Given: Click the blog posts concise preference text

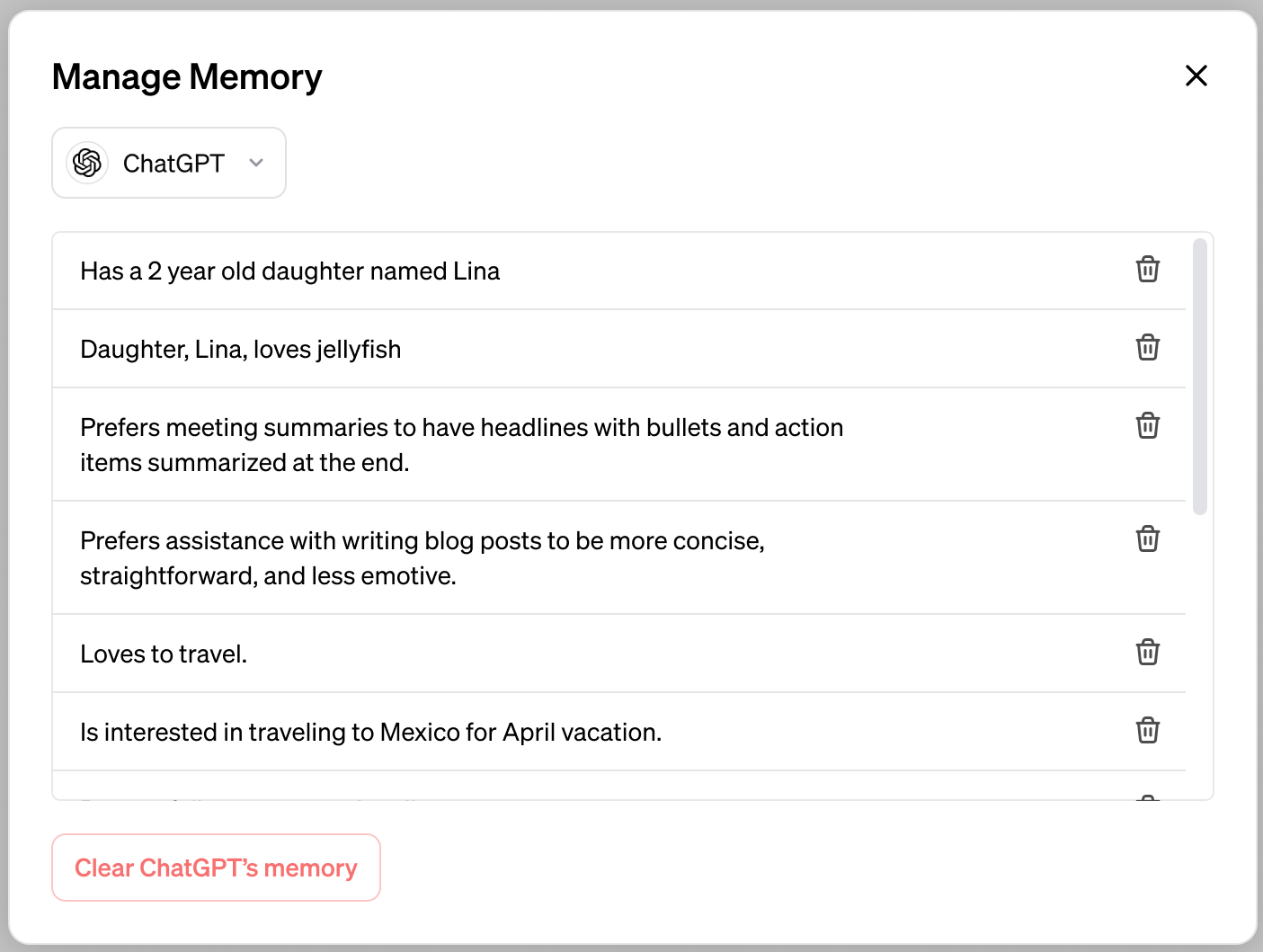Looking at the screenshot, I should (x=422, y=558).
